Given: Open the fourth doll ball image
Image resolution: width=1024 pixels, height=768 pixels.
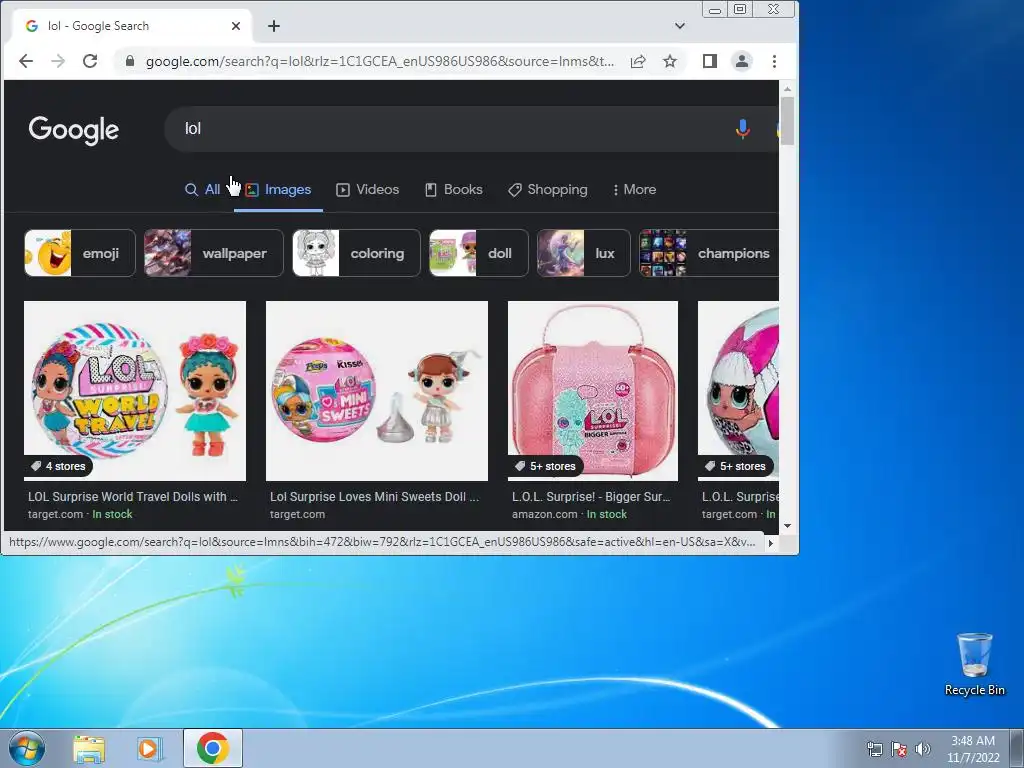Looking at the screenshot, I should pyautogui.click(x=739, y=391).
